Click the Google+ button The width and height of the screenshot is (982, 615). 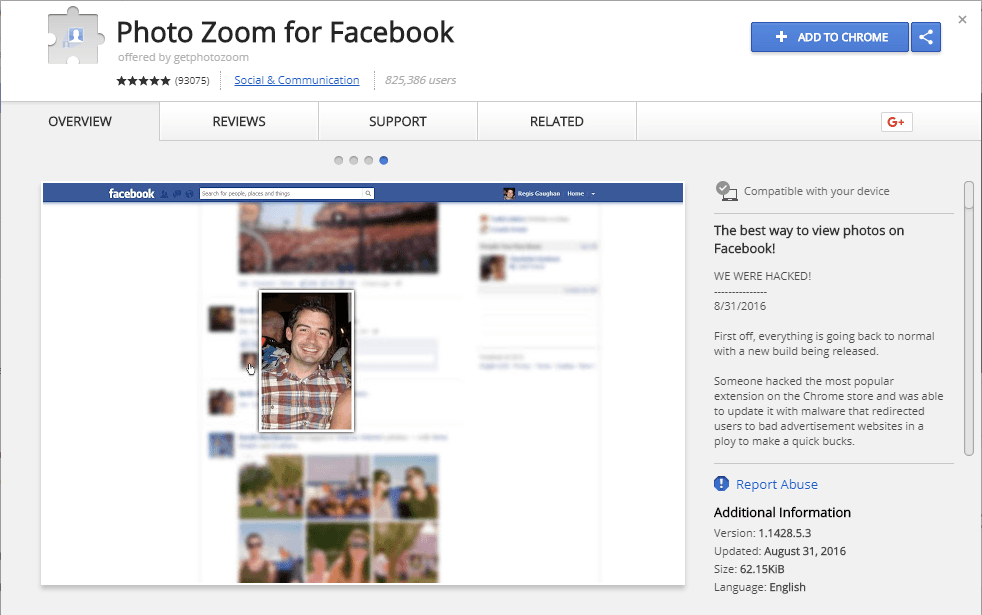click(x=896, y=121)
